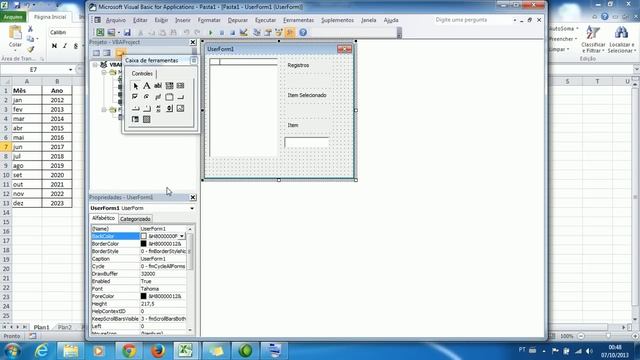640x360 pixels.
Task: Toggle Folders icon in the Project pane
Action: pyautogui.click(x=120, y=53)
